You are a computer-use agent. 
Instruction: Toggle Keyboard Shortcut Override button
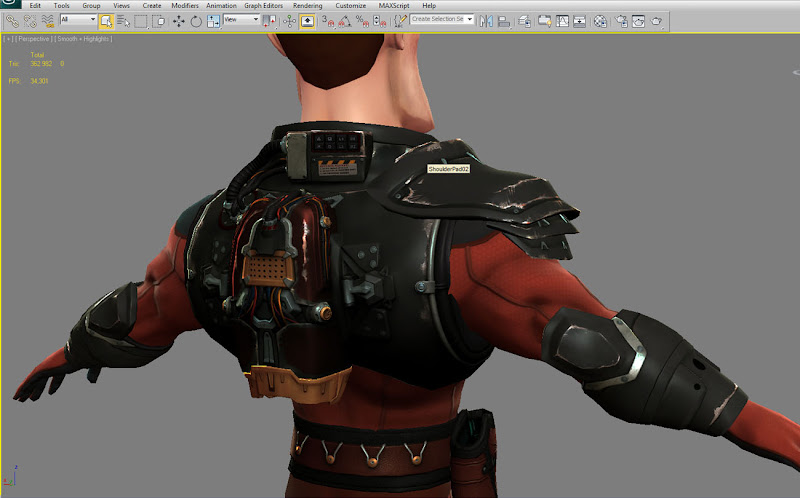[x=307, y=21]
